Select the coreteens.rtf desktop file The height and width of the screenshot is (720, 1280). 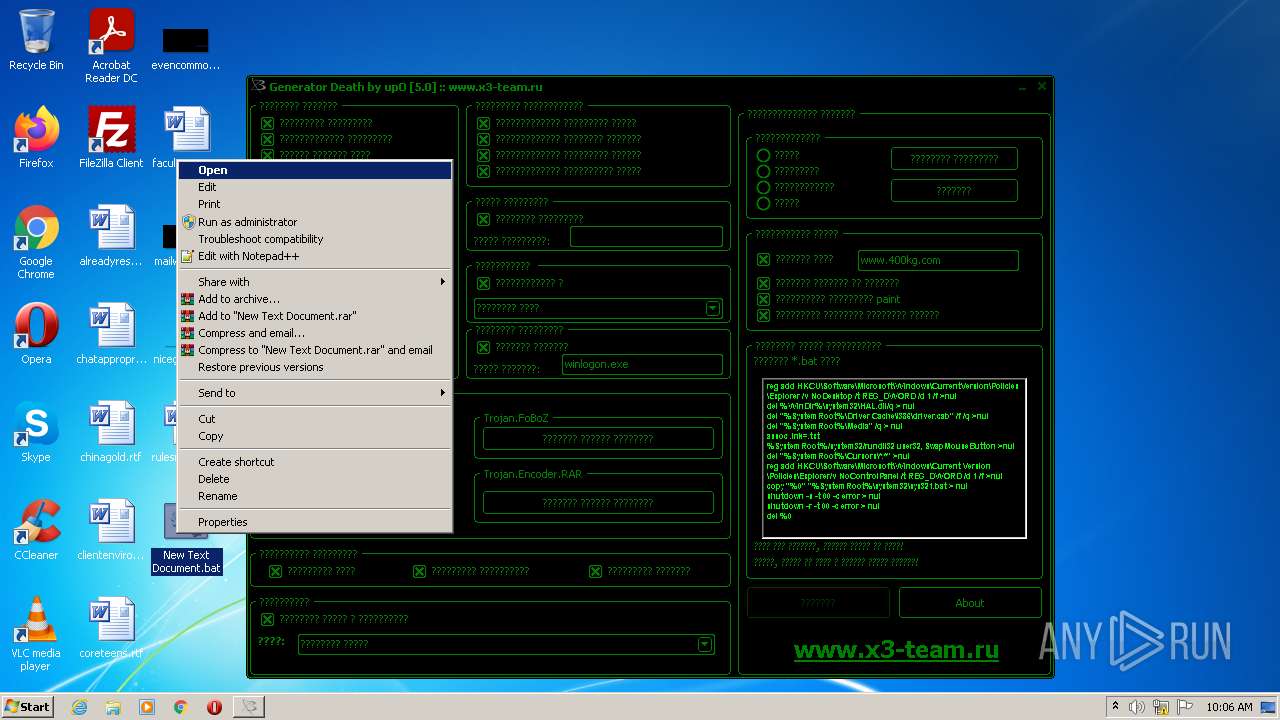[x=111, y=627]
